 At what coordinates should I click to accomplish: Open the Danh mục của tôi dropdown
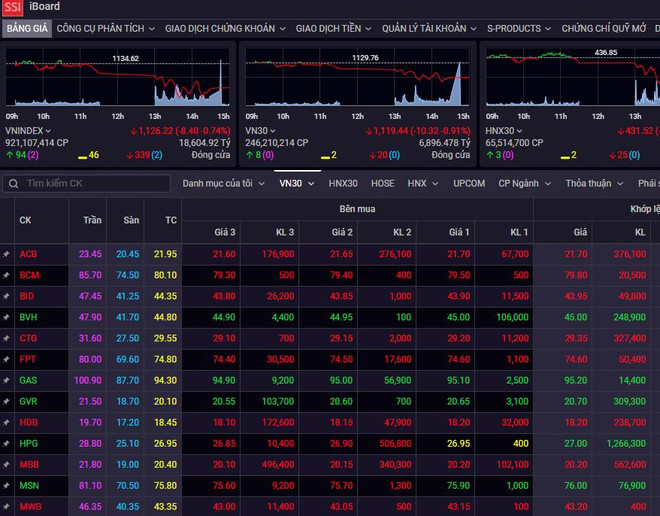(x=223, y=184)
